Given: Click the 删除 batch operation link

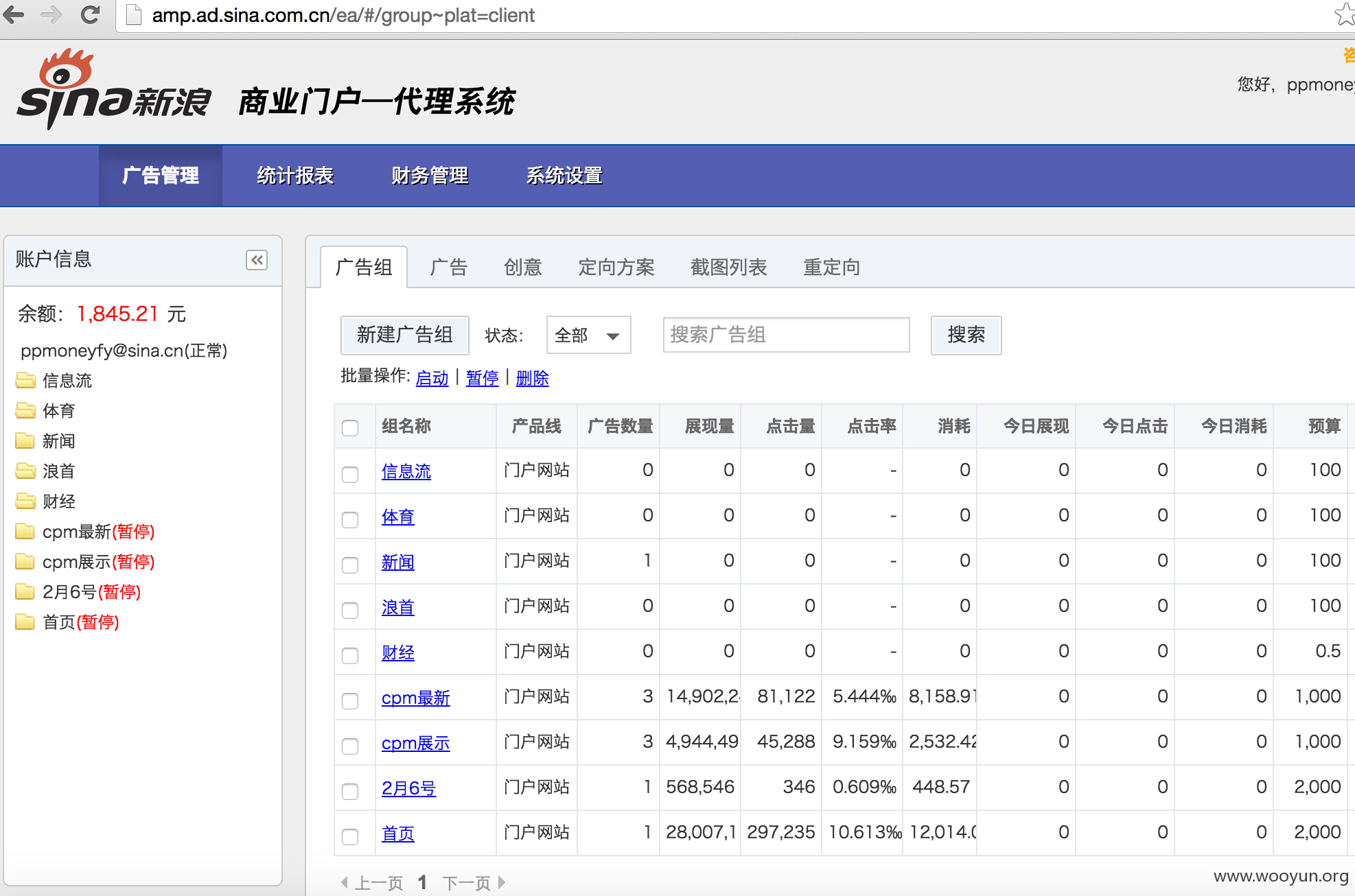Looking at the screenshot, I should coord(533,378).
